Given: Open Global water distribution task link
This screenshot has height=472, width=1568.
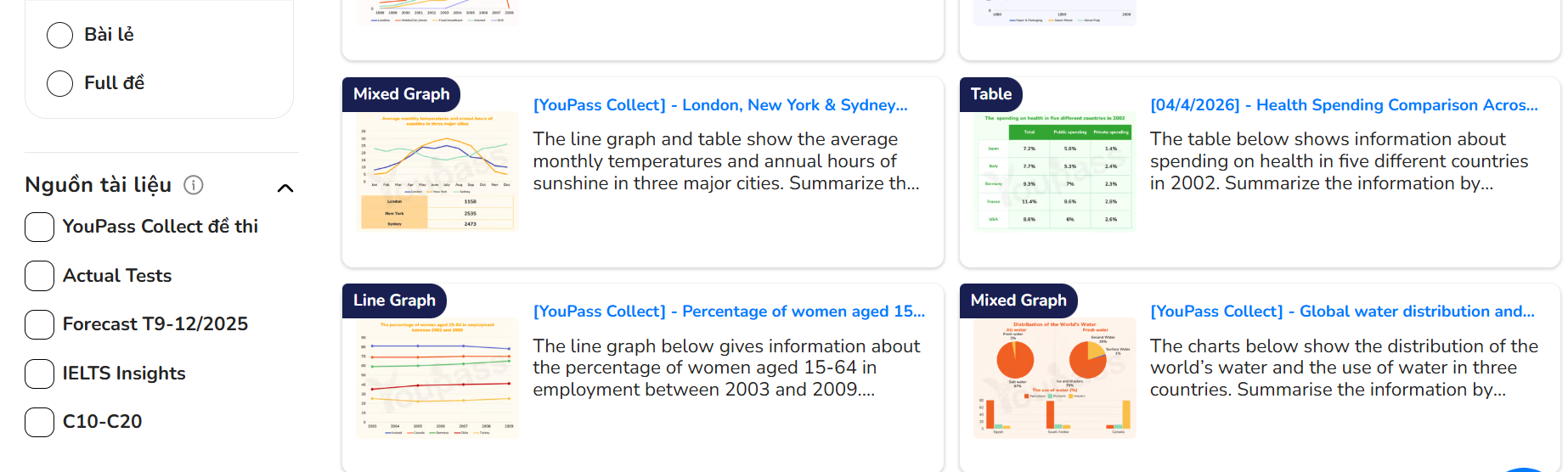Looking at the screenshot, I should tap(1342, 312).
